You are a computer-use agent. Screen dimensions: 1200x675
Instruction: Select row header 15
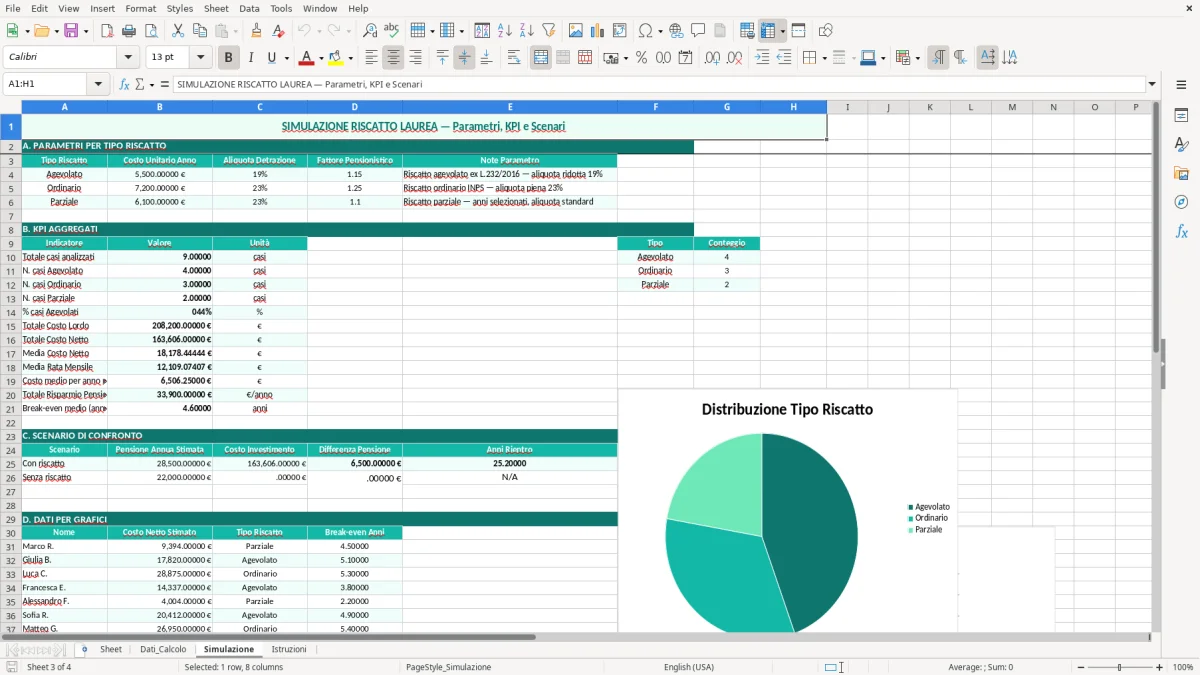pyautogui.click(x=11, y=326)
